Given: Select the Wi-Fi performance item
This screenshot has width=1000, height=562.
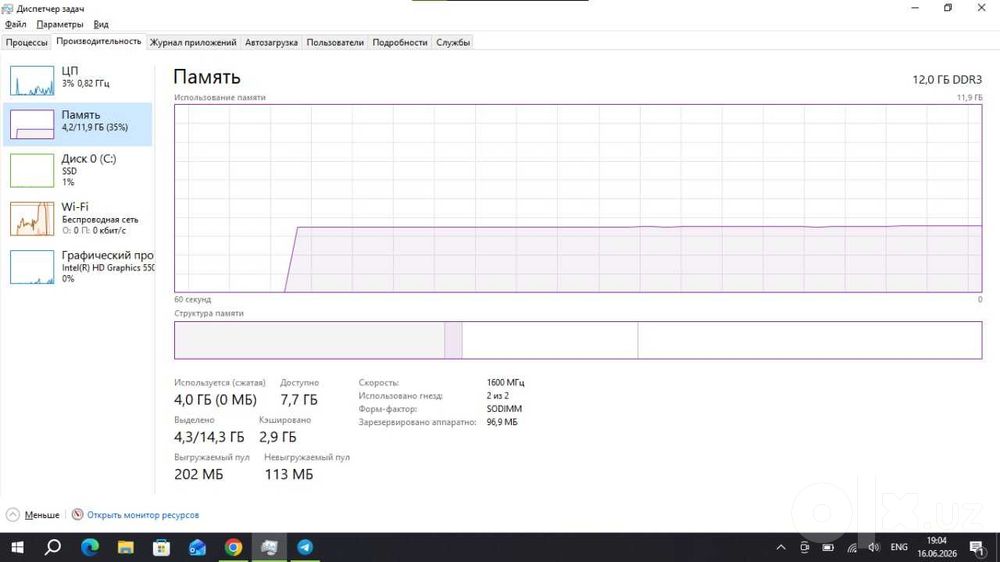Looking at the screenshot, I should pyautogui.click(x=78, y=219).
